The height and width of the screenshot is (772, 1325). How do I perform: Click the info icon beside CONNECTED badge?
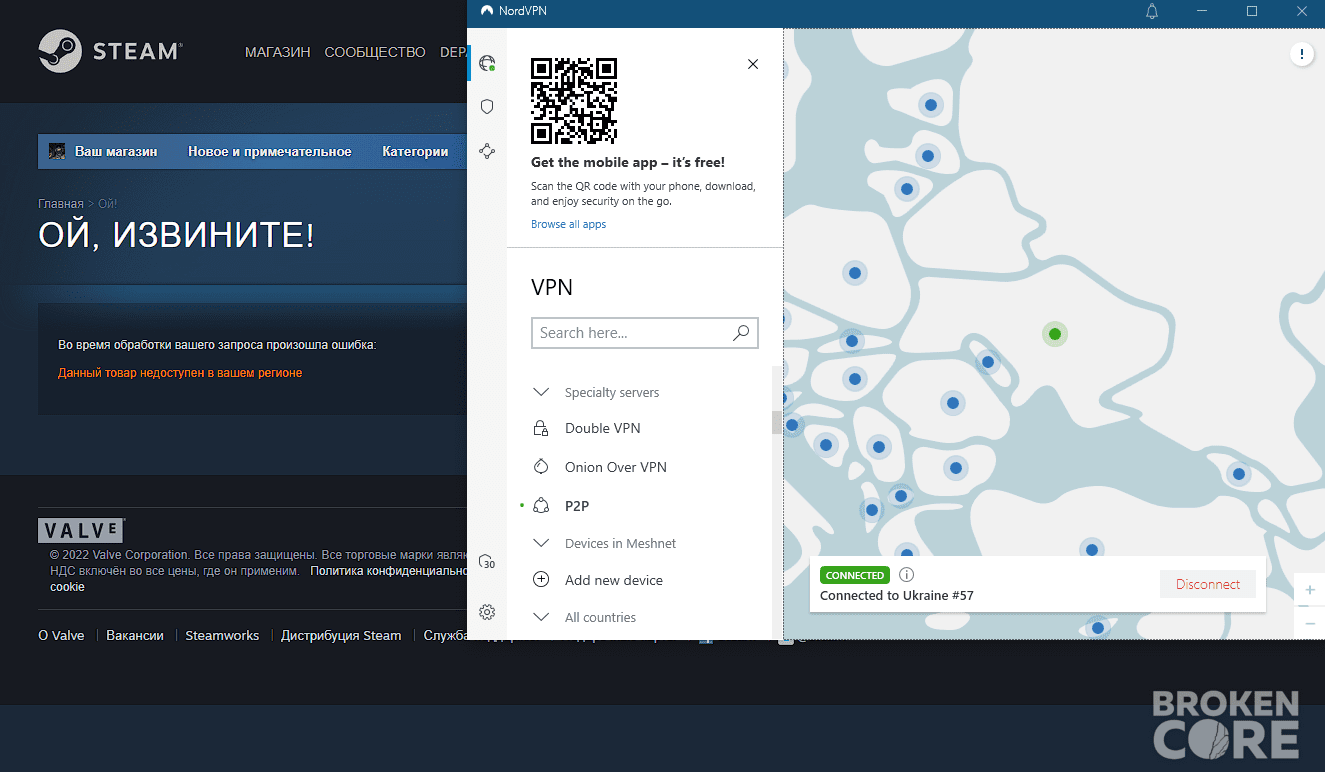tap(906, 575)
